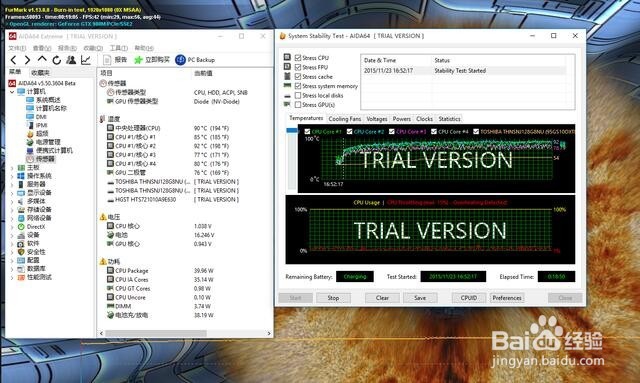
Task: Collapse the 计算机 tree node
Action: point(12,91)
